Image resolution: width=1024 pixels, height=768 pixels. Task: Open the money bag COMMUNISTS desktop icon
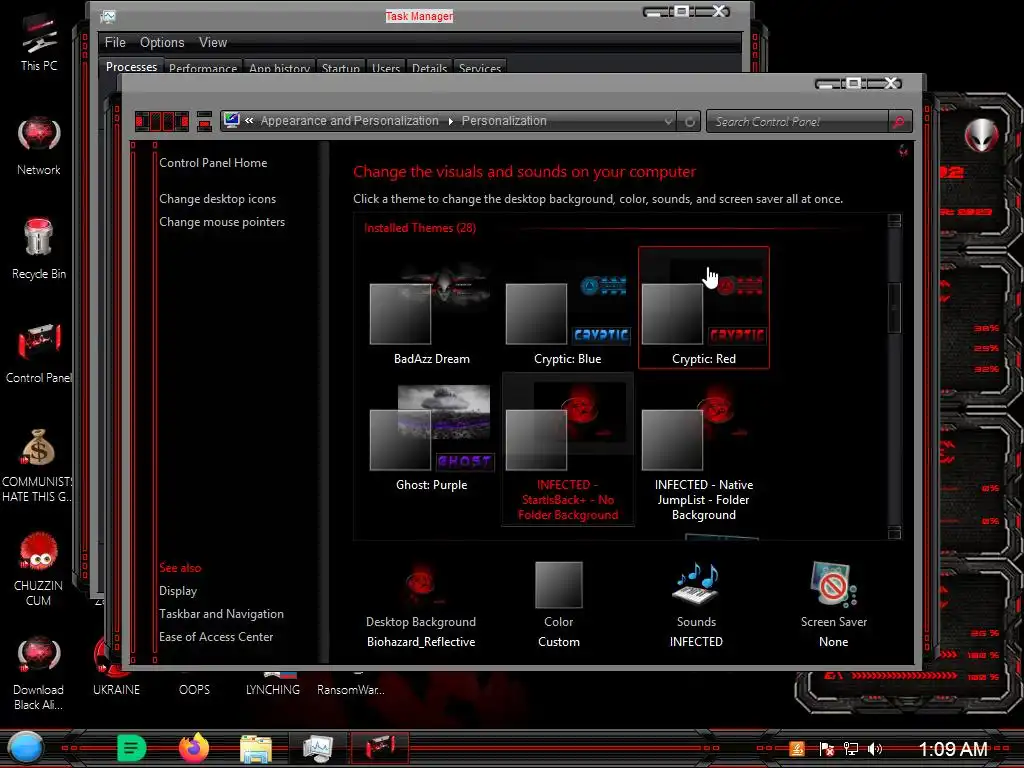click(38, 465)
